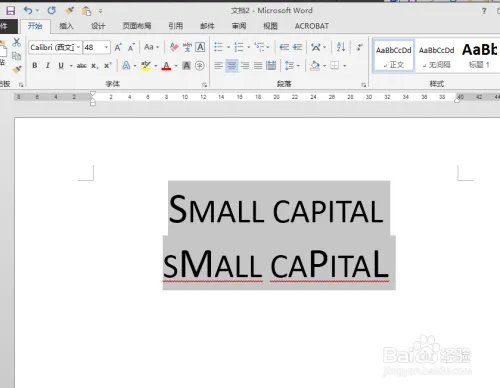The image size is (500, 388).
Task: Click Shrink Font button
Action: [131, 47]
